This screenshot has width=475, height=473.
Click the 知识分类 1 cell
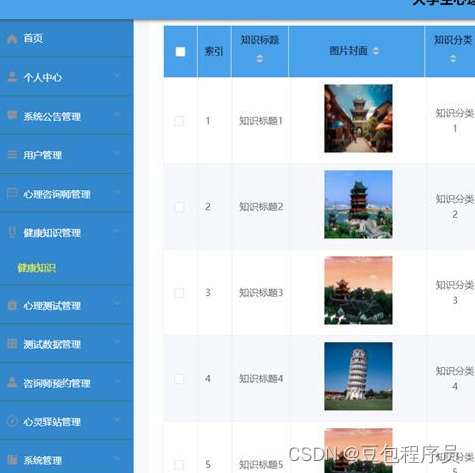coord(455,121)
